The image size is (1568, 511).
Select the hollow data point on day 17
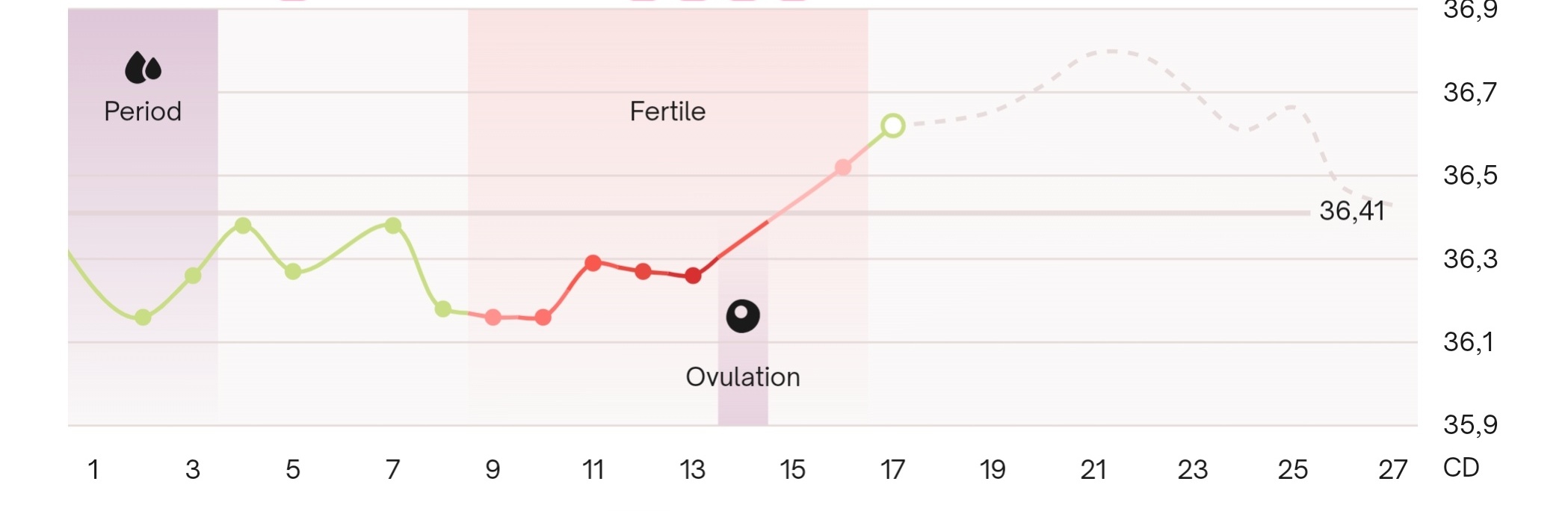click(892, 126)
